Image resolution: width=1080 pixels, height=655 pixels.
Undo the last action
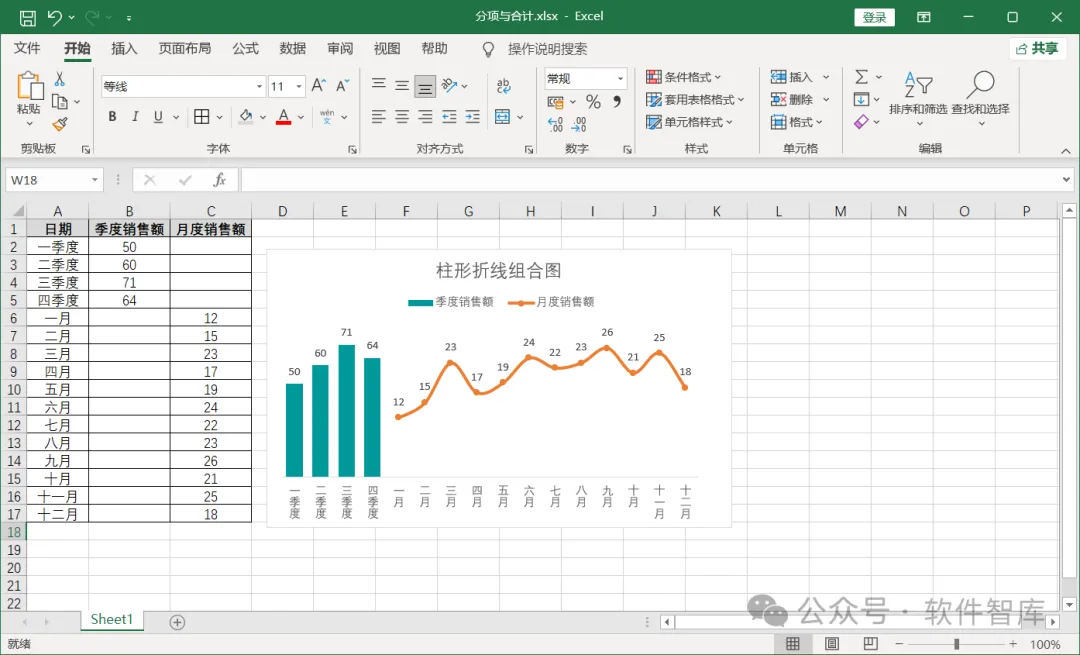click(x=55, y=17)
